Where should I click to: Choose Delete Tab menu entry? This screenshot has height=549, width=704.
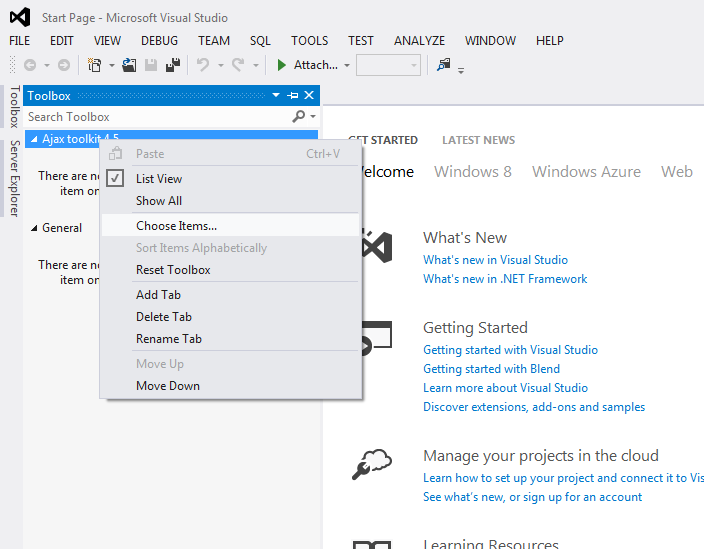pos(230,316)
